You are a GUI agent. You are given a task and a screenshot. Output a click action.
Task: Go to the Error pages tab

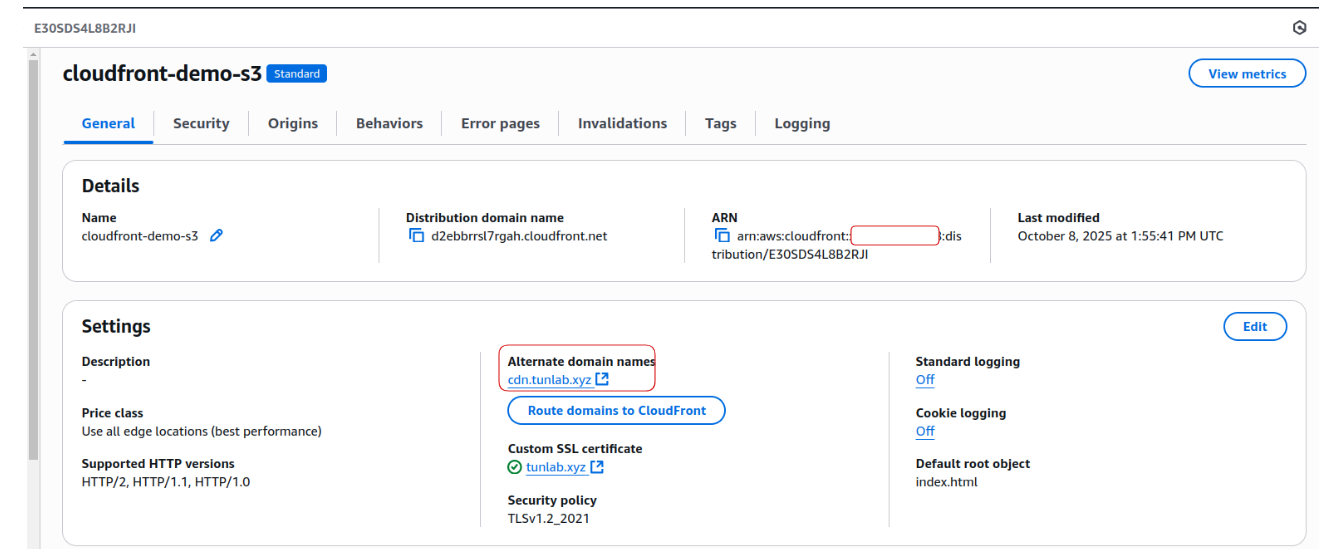pyautogui.click(x=500, y=124)
